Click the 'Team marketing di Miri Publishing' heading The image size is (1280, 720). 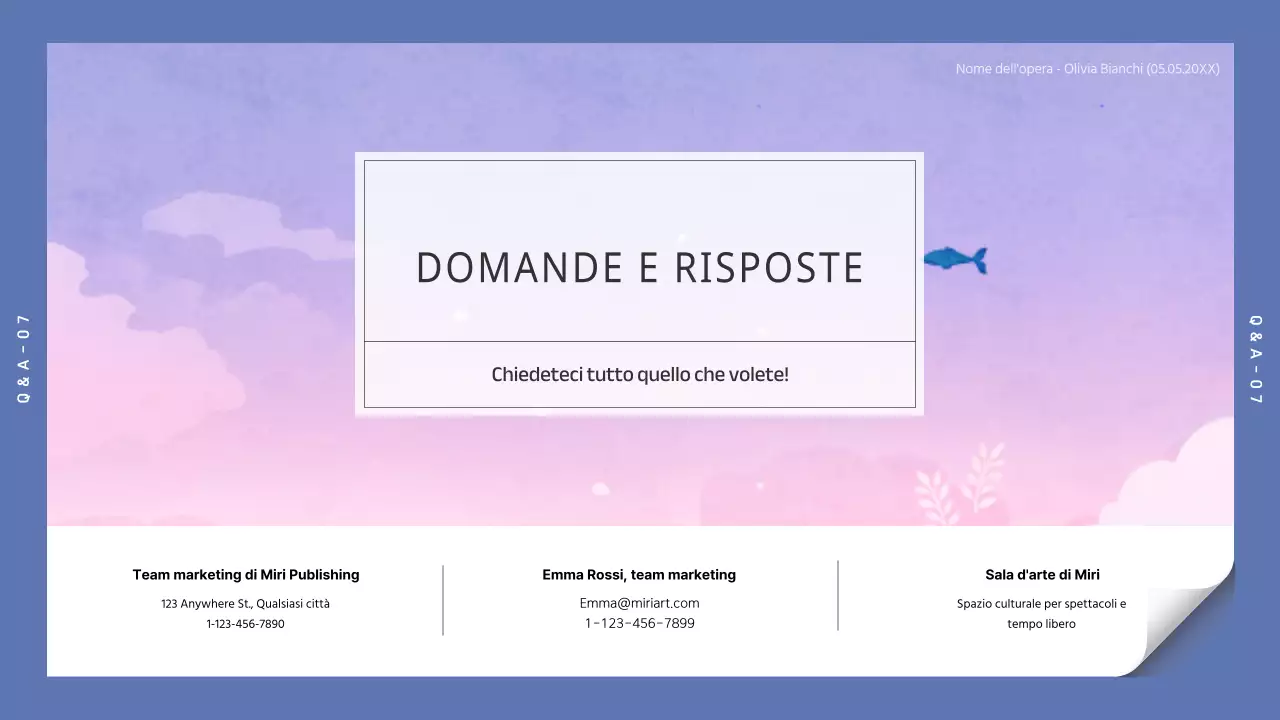click(x=245, y=574)
